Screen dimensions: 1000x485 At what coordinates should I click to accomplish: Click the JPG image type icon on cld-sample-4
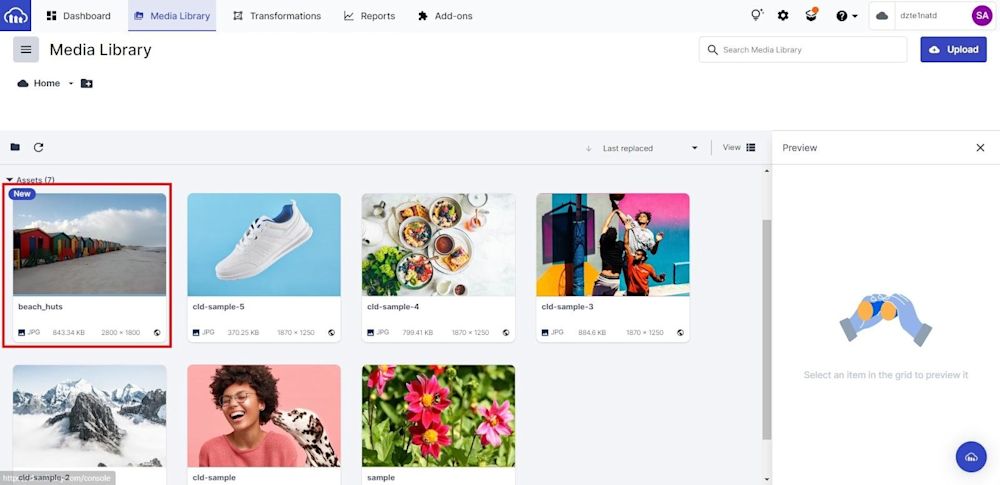[x=371, y=332]
